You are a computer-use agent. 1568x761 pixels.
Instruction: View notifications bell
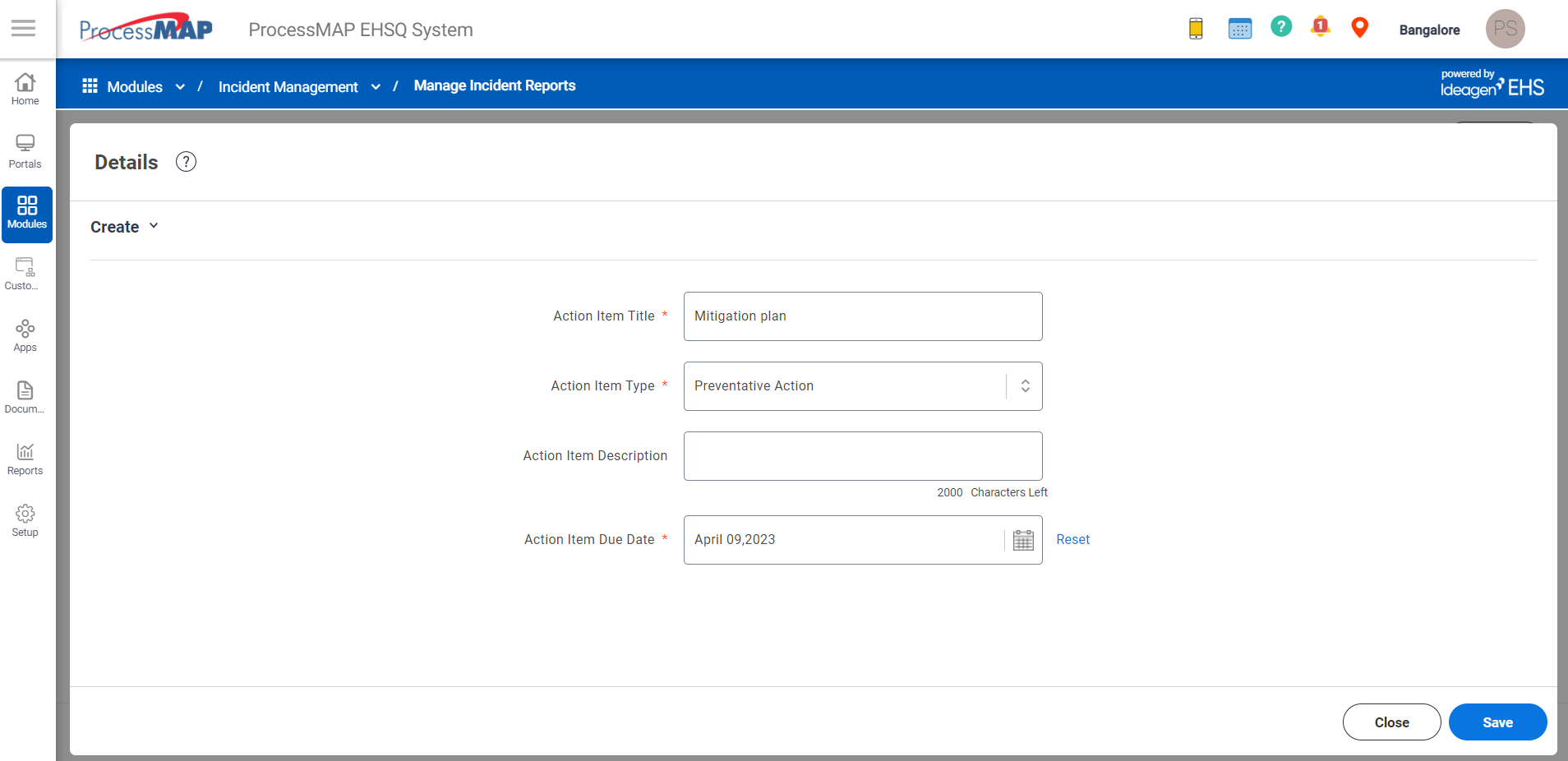coord(1320,27)
